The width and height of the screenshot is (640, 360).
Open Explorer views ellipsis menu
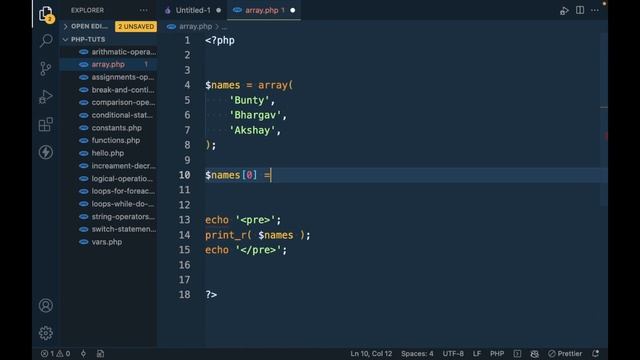[x=144, y=10]
